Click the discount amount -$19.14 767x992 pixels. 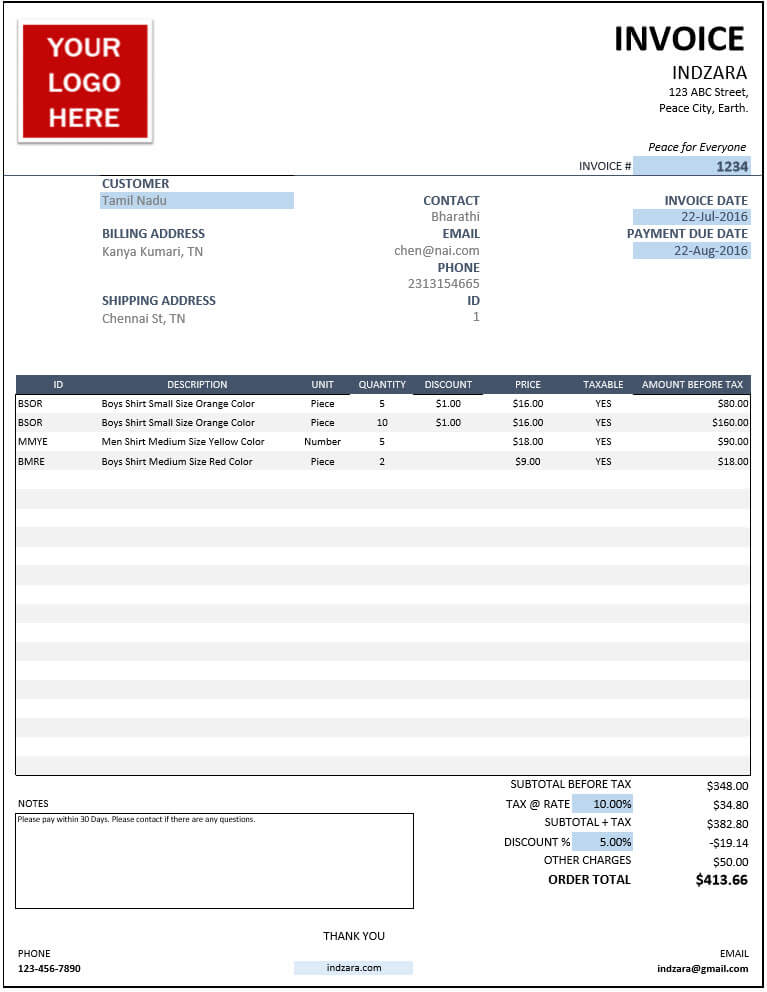point(728,843)
